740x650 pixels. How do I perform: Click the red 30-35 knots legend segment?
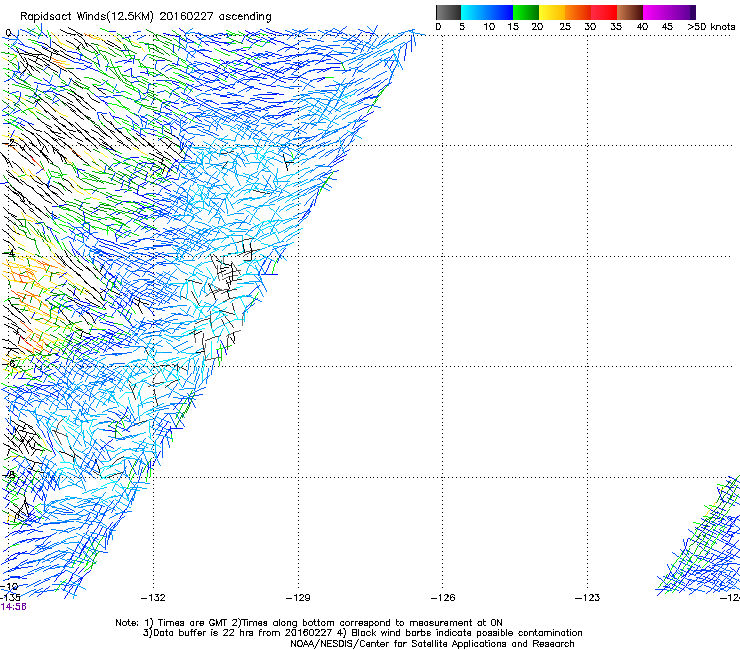[x=604, y=12]
